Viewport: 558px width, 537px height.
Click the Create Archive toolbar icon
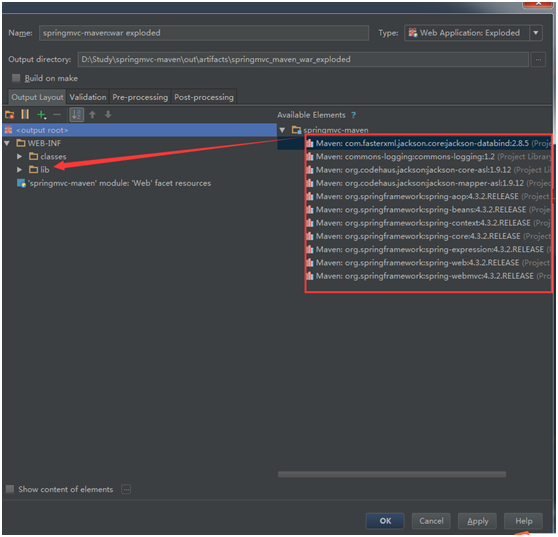25,115
